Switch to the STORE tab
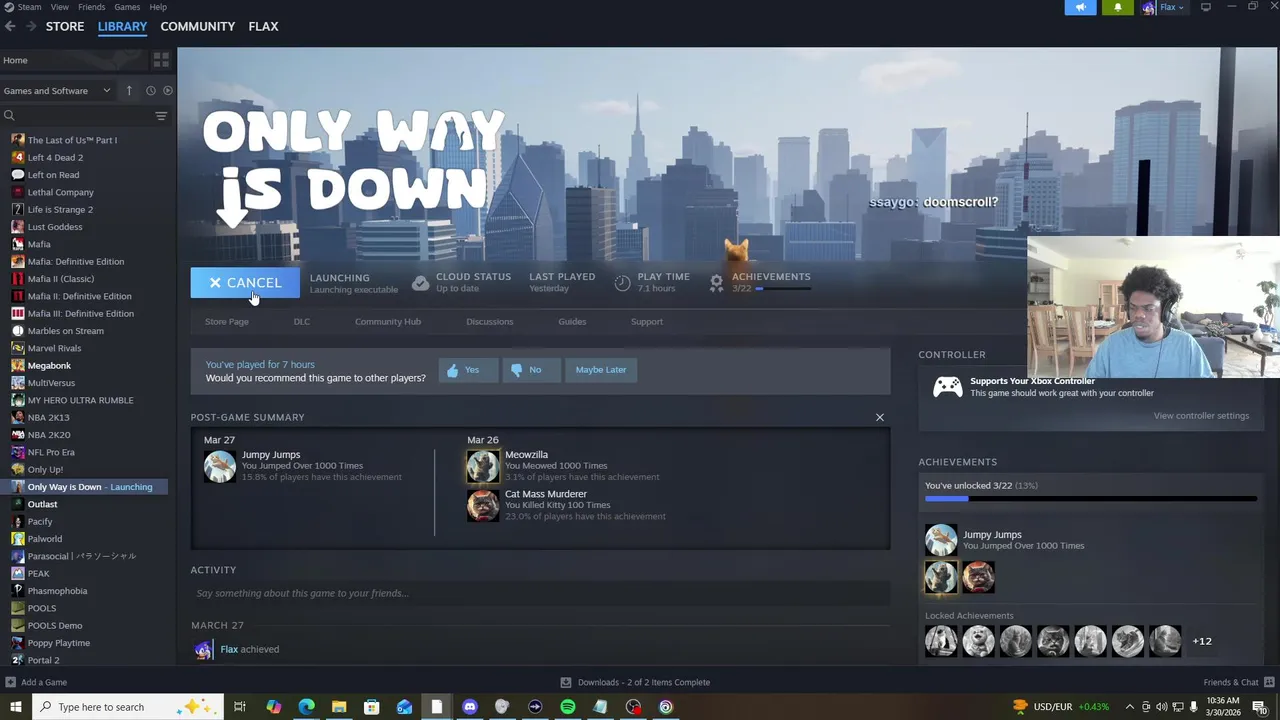The image size is (1280, 720). [x=65, y=26]
